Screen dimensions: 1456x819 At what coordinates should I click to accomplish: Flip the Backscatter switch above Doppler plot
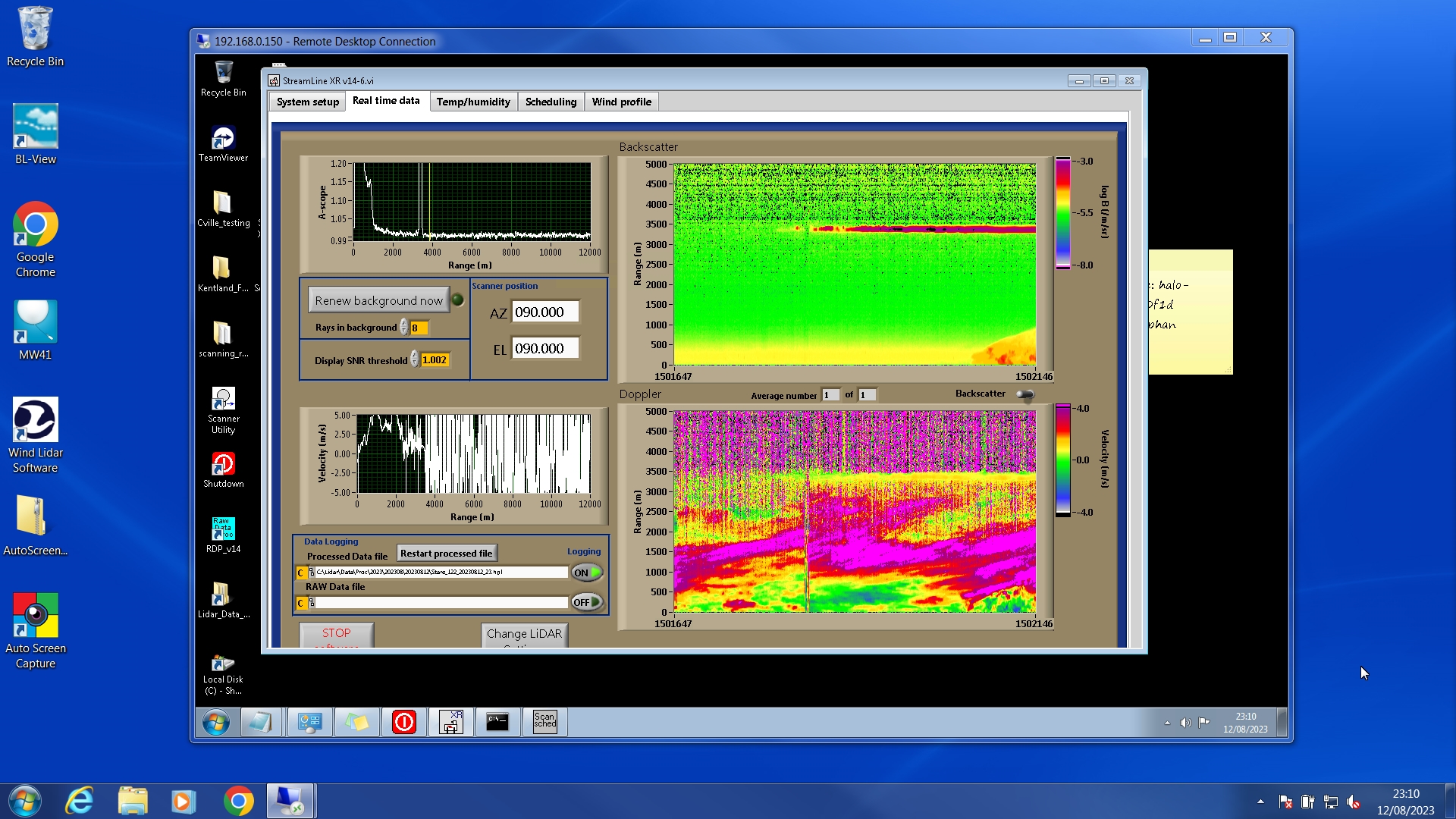coord(1025,394)
